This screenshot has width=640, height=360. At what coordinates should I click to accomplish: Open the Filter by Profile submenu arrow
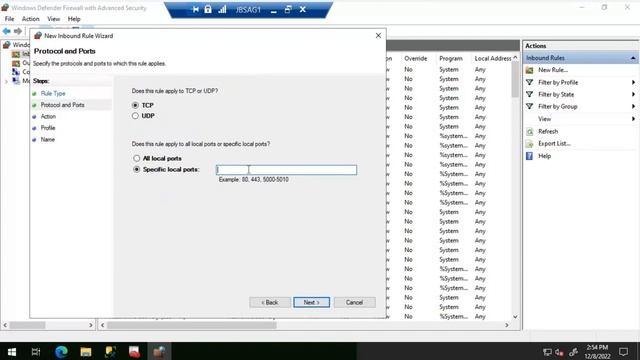pos(633,82)
